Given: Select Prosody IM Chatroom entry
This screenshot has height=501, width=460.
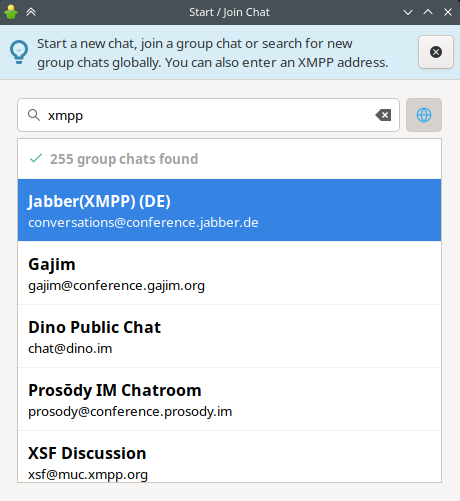Looking at the screenshot, I should 229,399.
